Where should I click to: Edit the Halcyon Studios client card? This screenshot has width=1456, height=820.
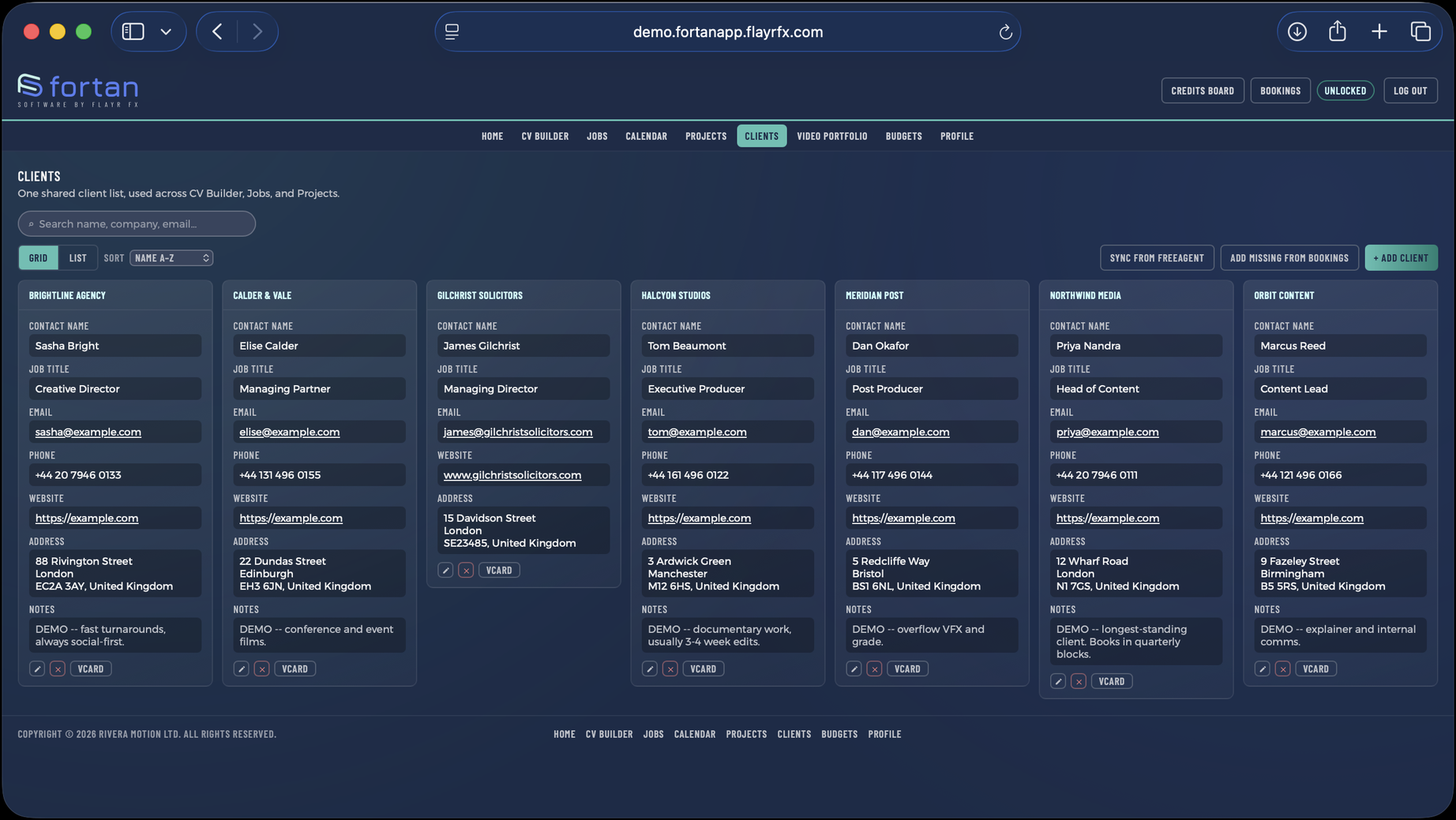coord(650,668)
